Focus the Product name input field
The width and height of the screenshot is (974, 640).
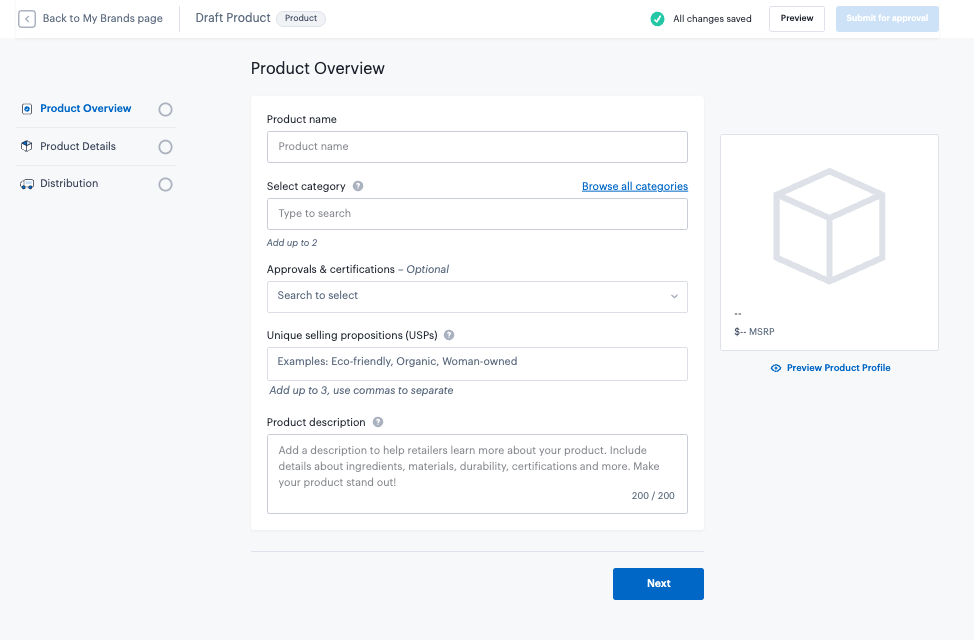(477, 147)
